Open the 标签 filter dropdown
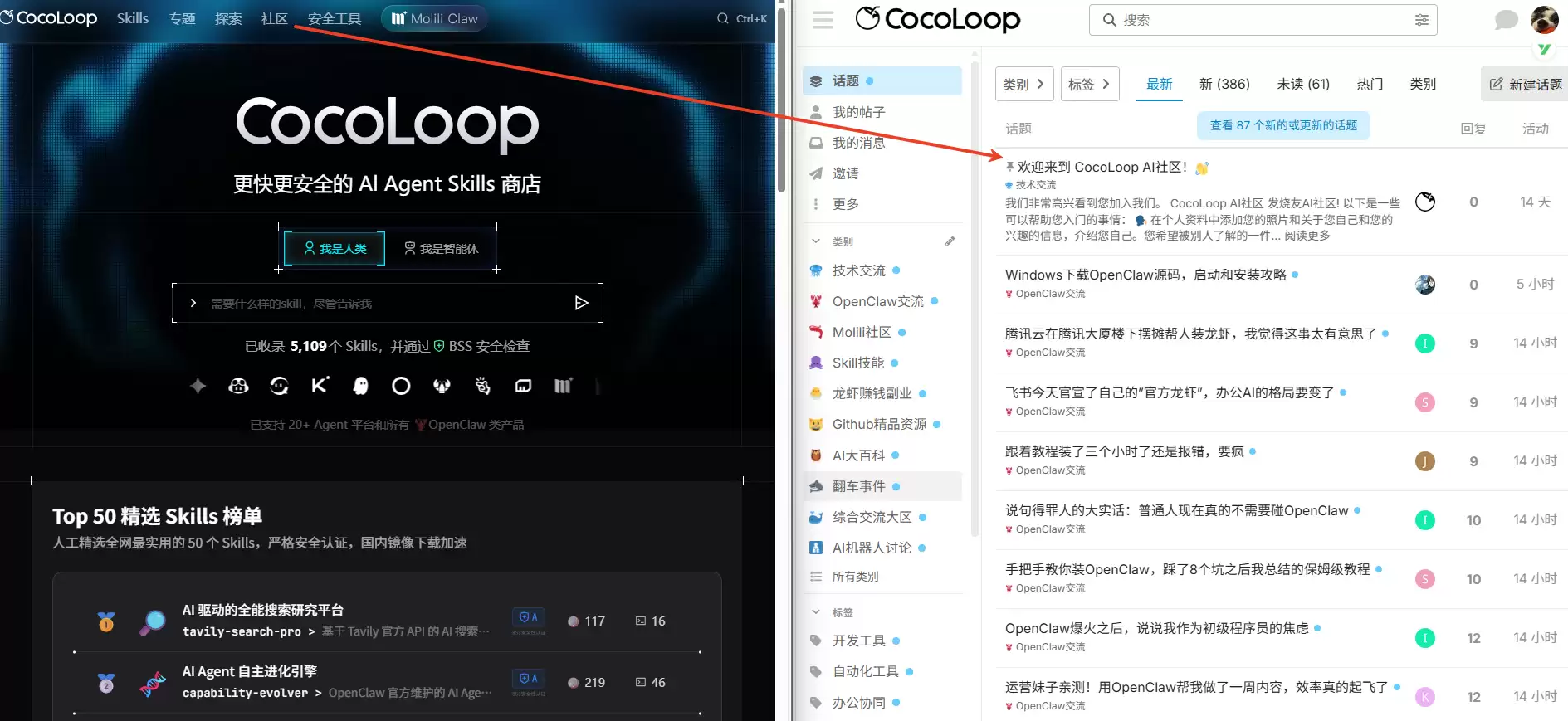The image size is (1568, 721). (1089, 84)
